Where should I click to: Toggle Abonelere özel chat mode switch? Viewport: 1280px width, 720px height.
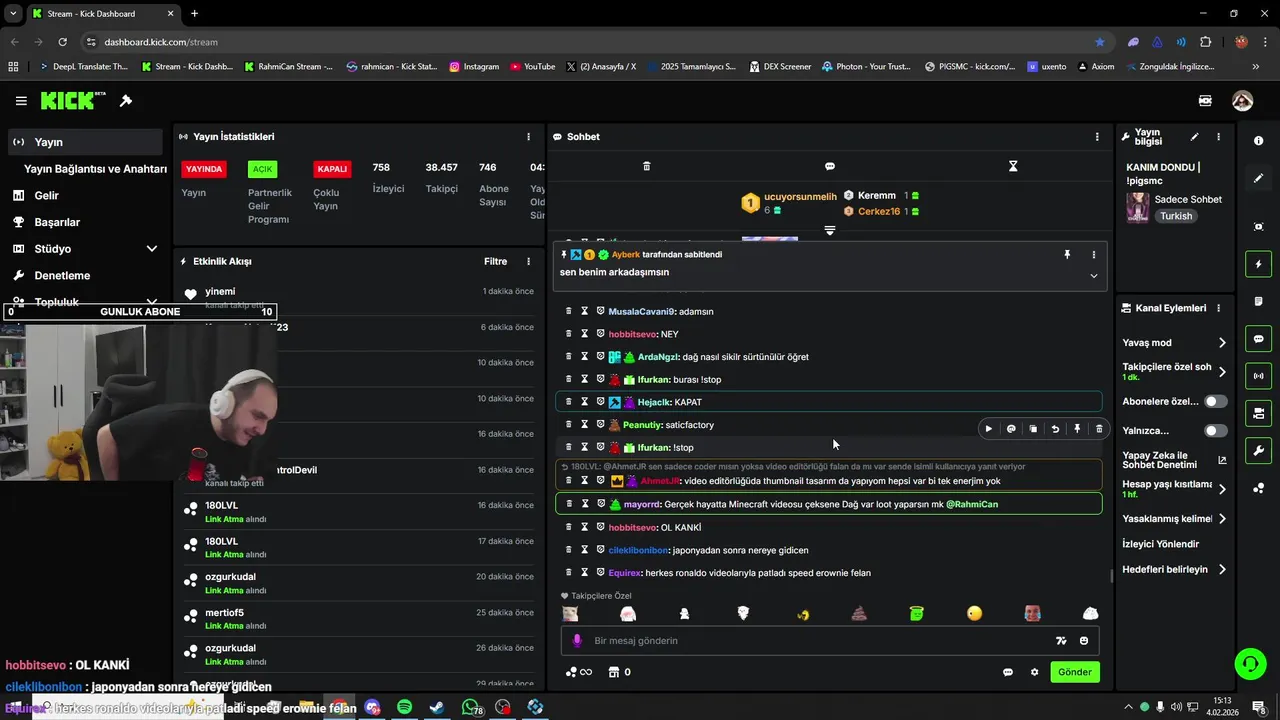click(x=1216, y=401)
